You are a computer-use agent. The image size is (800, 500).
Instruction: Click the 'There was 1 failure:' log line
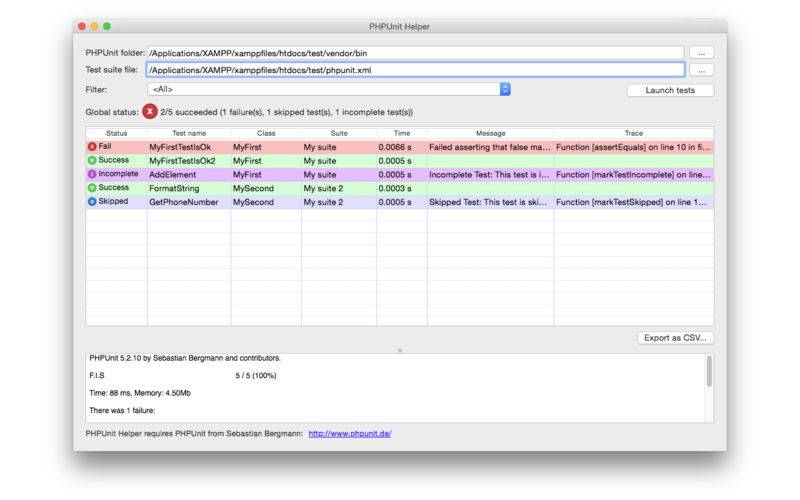pos(122,410)
